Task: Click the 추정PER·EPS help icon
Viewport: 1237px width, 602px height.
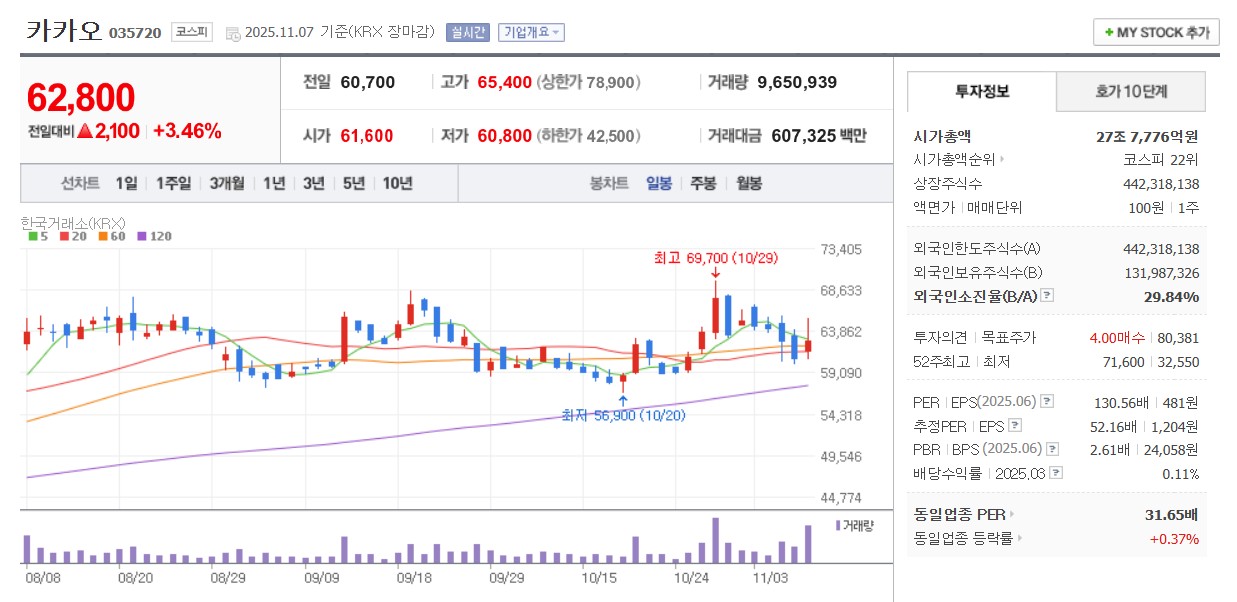Action: [x=1014, y=426]
